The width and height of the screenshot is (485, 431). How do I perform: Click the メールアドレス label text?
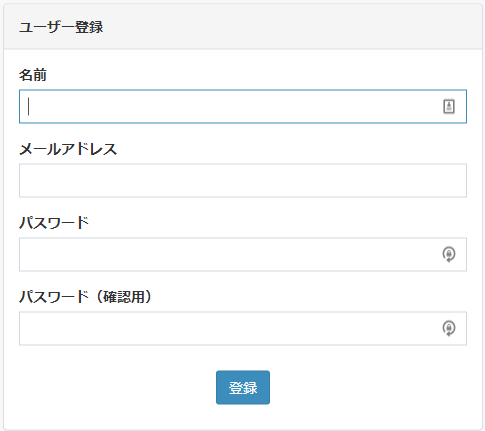pos(68,149)
